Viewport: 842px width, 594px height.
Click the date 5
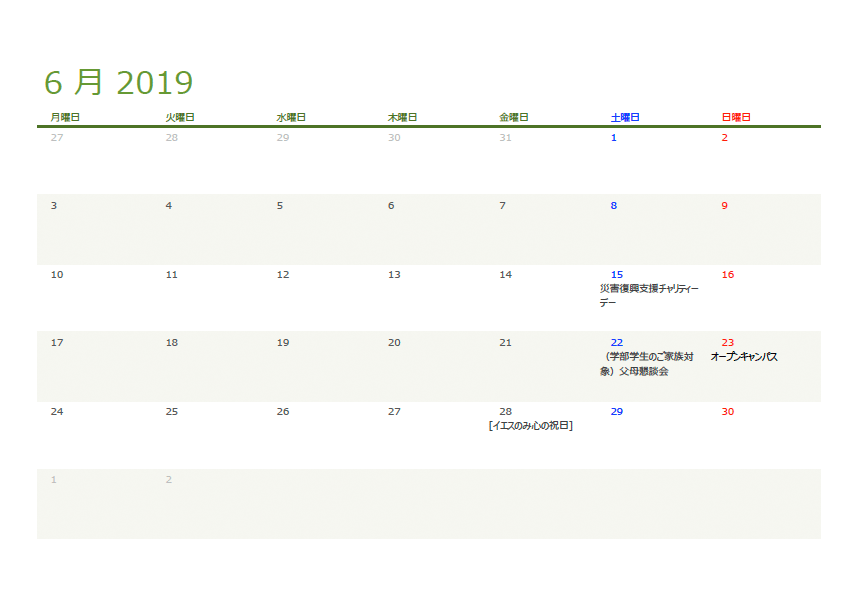tap(280, 206)
